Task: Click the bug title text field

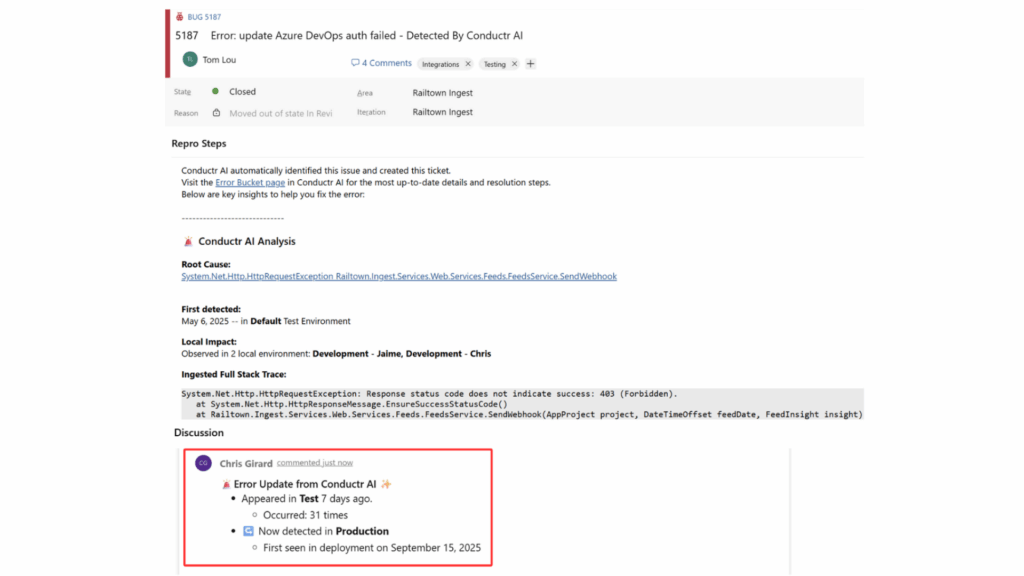Action: (367, 36)
